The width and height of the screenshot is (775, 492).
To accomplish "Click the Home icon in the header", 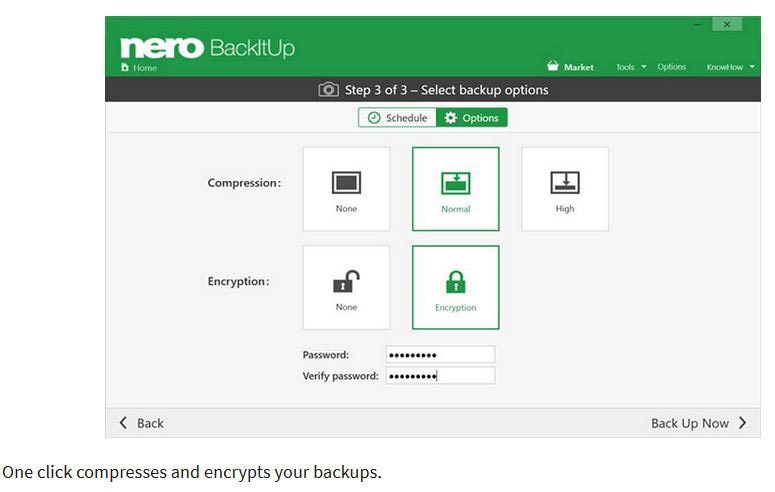I will 125,67.
